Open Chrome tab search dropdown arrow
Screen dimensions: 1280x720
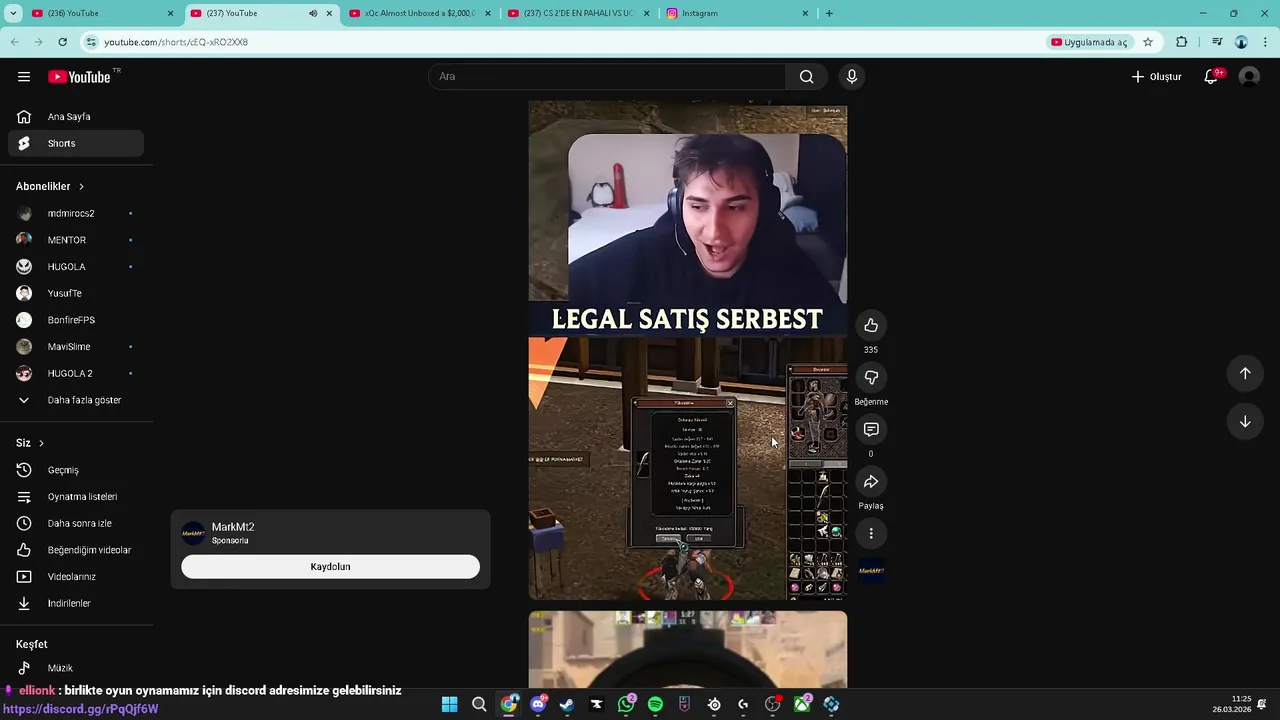pos(13,13)
